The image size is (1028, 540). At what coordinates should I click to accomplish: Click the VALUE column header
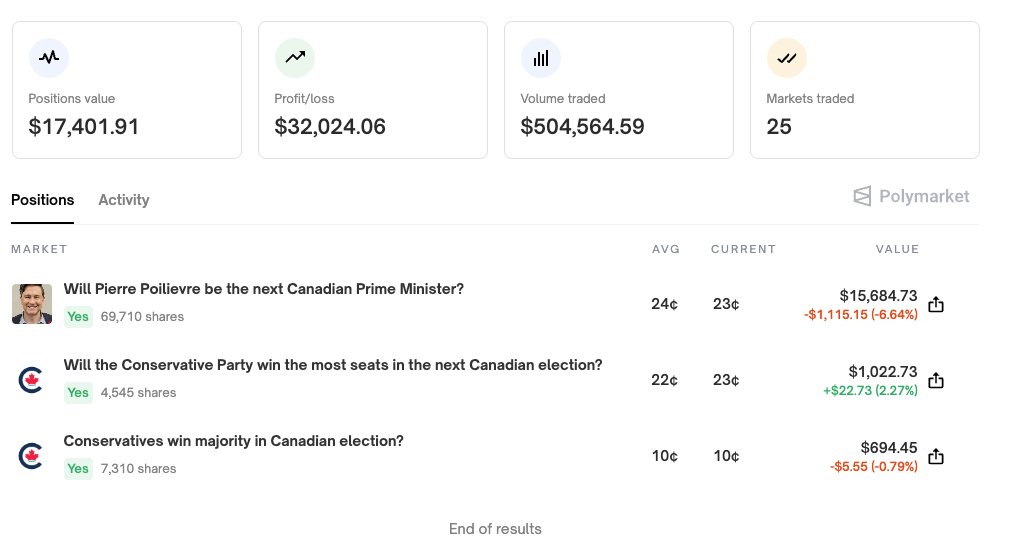(897, 249)
